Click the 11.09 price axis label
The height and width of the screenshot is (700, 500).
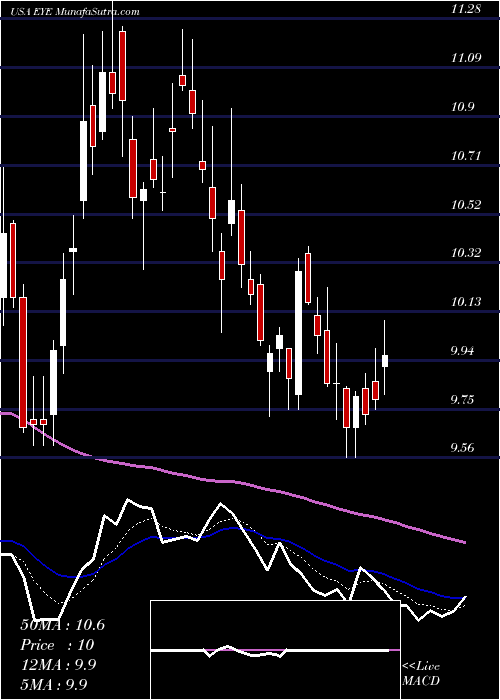[x=466, y=58]
